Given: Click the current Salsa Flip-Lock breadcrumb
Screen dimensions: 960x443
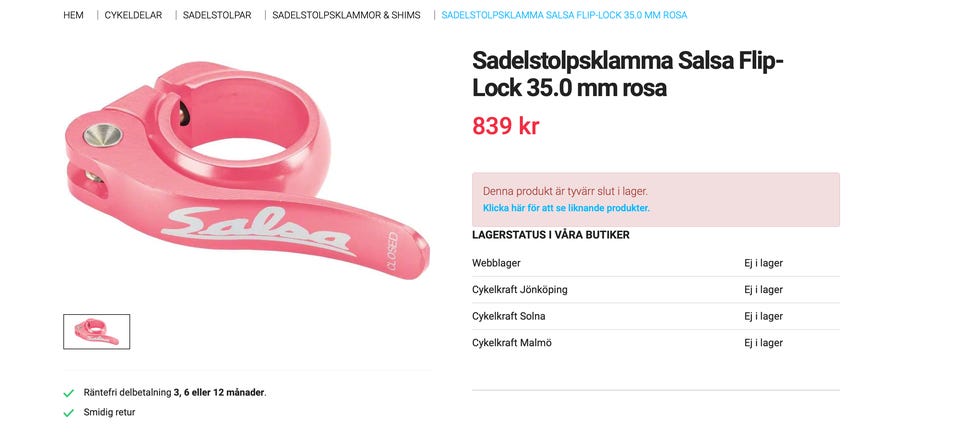Looking at the screenshot, I should coord(564,15).
